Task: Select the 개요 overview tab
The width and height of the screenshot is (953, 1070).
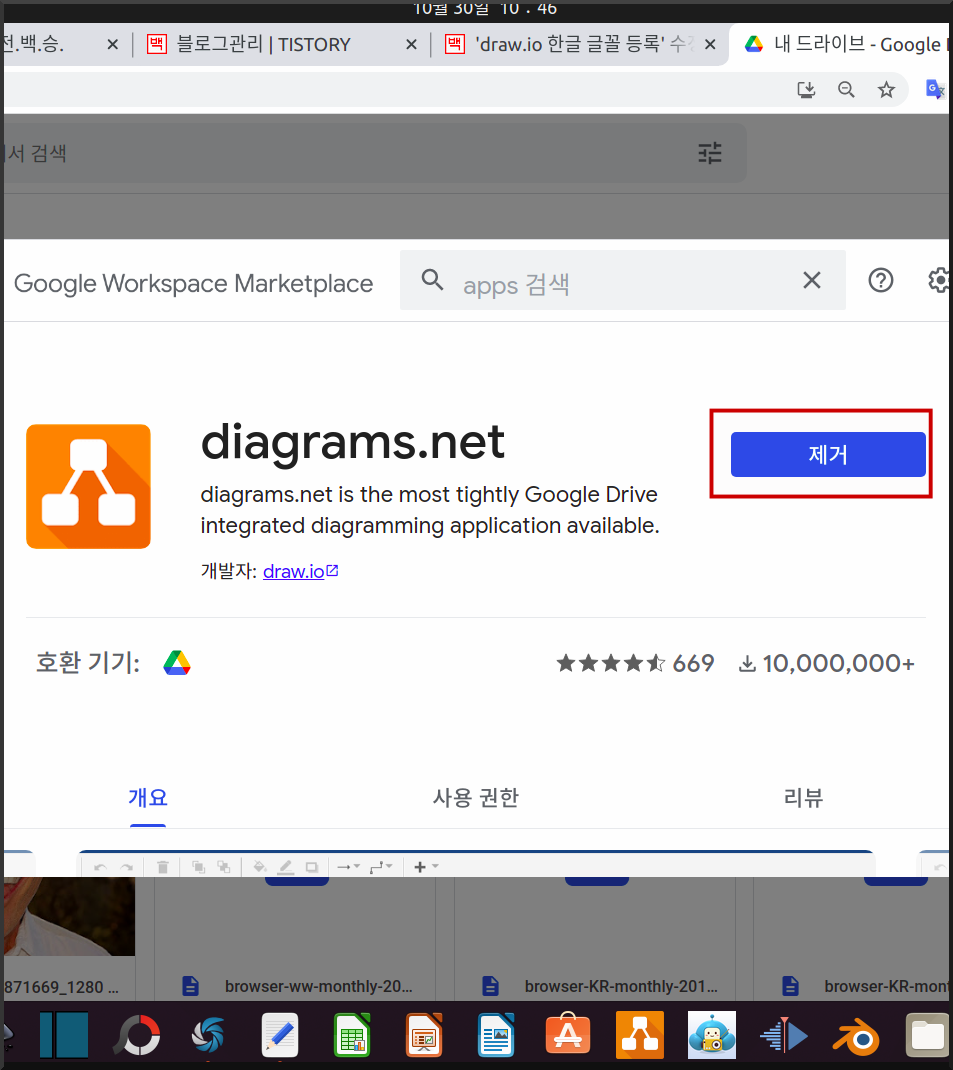Action: tap(148, 797)
